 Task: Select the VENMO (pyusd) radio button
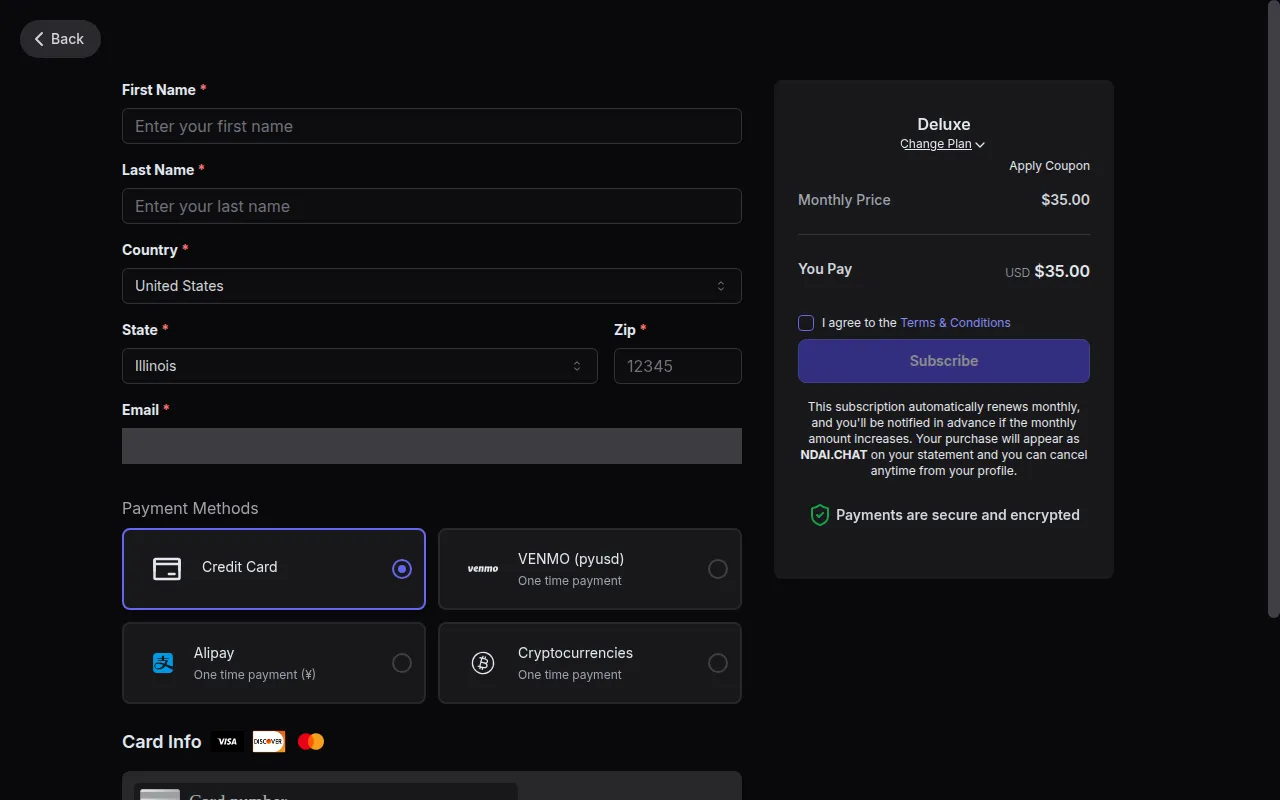tap(718, 569)
